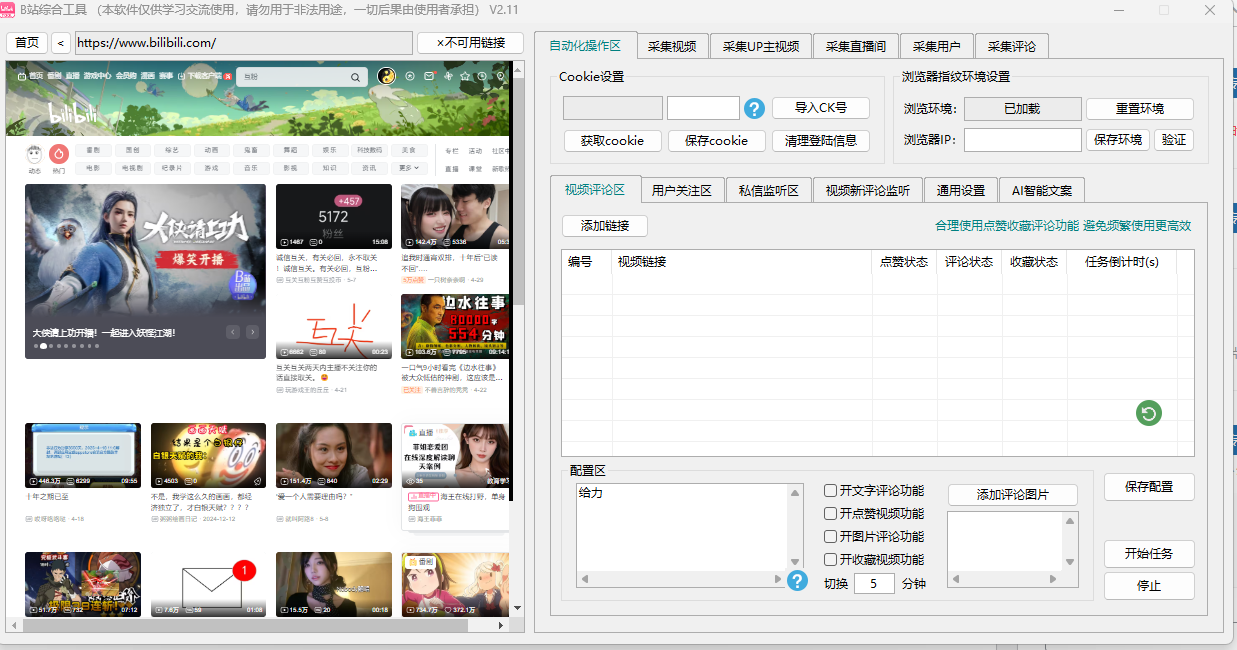
Task: Click the 已加载 browser environment status button
Action: coord(1022,109)
